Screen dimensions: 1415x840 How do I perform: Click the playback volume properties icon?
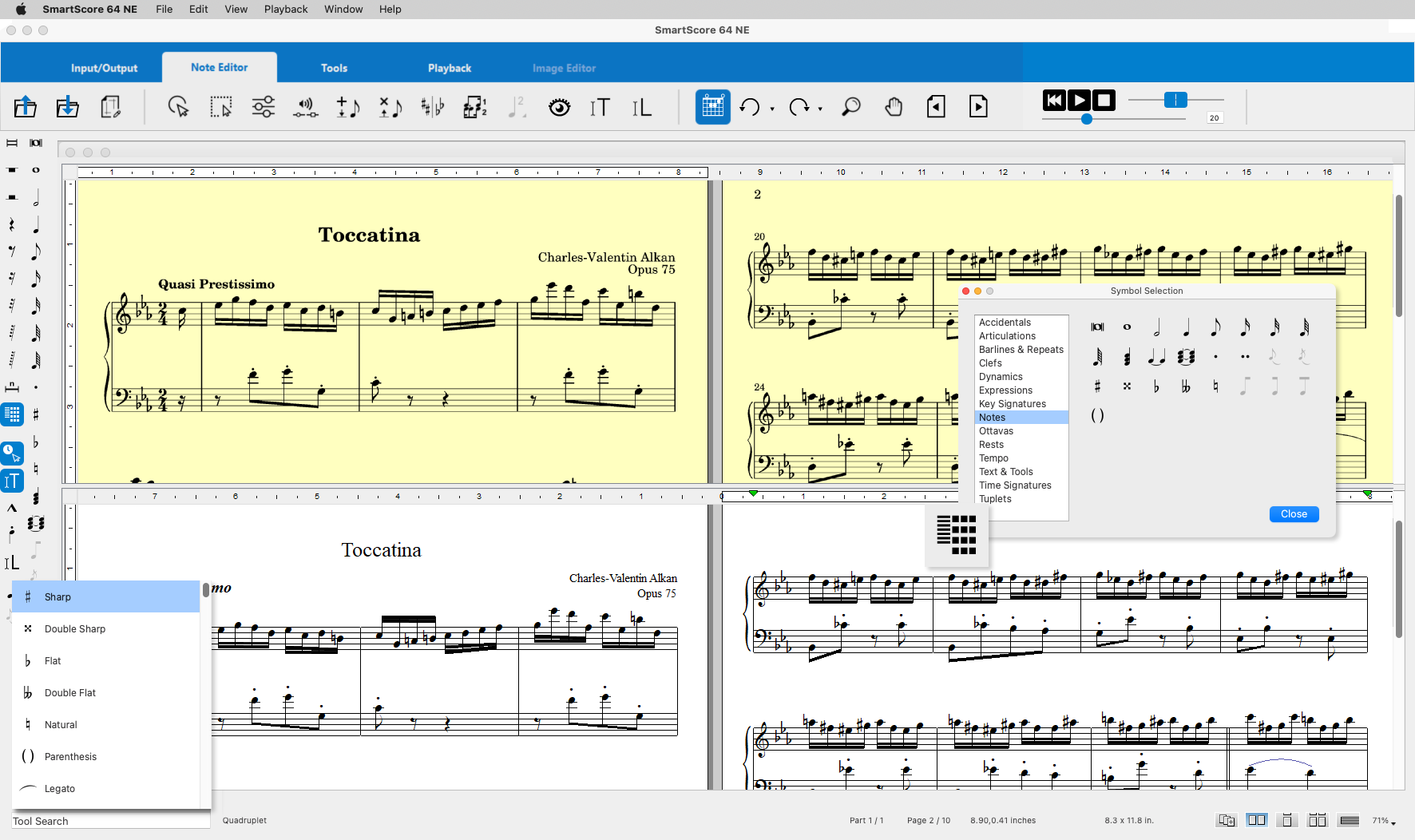point(306,106)
